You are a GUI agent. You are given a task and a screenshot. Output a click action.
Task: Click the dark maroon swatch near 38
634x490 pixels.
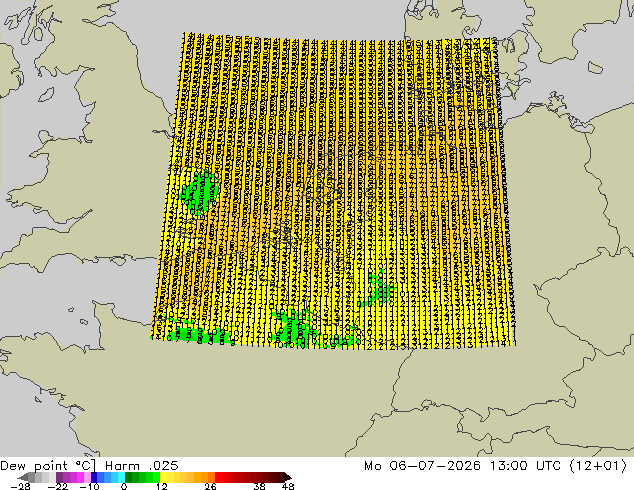click(260, 477)
